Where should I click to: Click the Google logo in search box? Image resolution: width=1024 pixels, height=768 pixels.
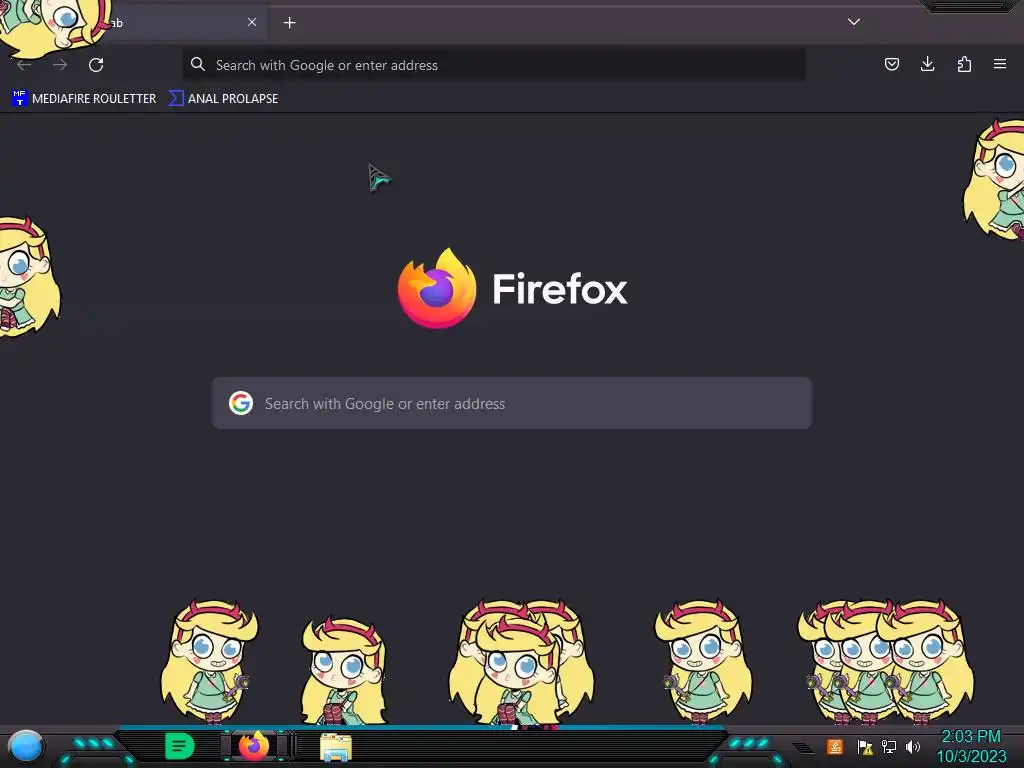[x=240, y=403]
